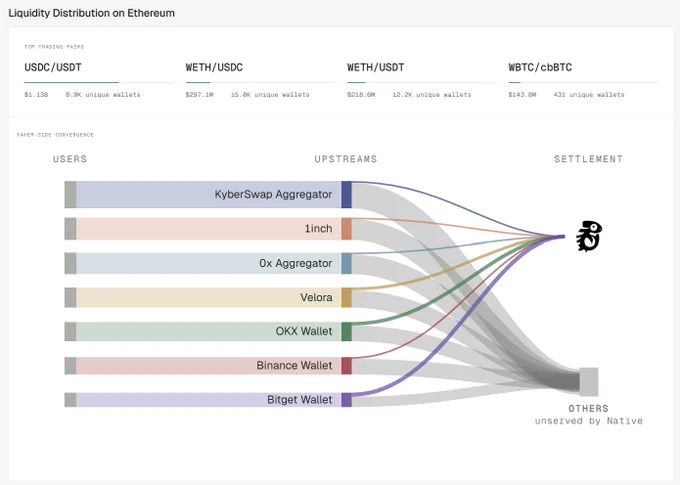Viewport: 680px width, 485px height.
Task: Select the WBTC/cbBTC trading pair
Action: point(540,67)
